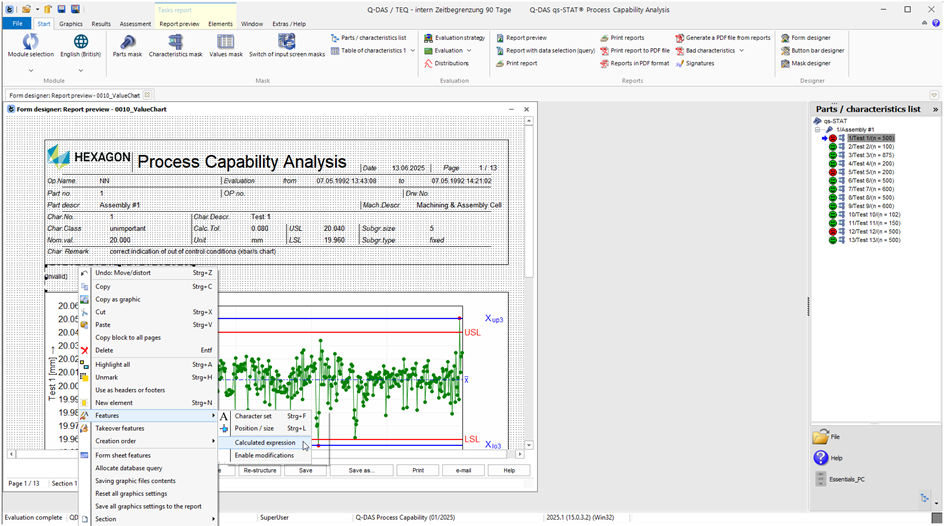Image resolution: width=945 pixels, height=526 pixels.
Task: Open Distributions in Evaluation group
Action: [x=447, y=63]
